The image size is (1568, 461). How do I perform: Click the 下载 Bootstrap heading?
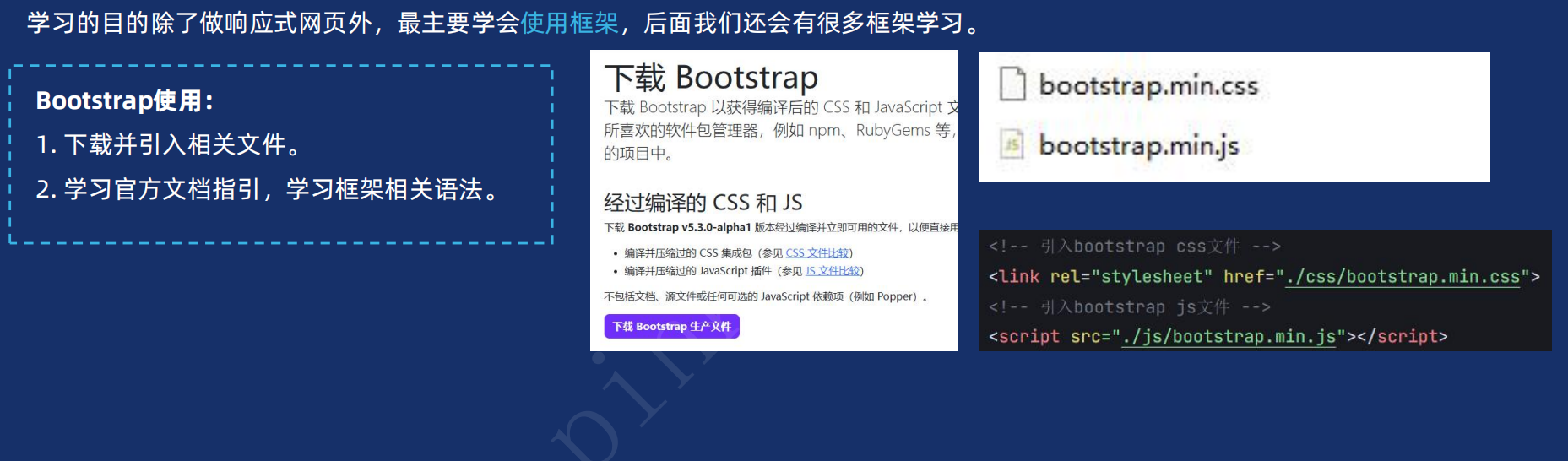click(x=711, y=78)
